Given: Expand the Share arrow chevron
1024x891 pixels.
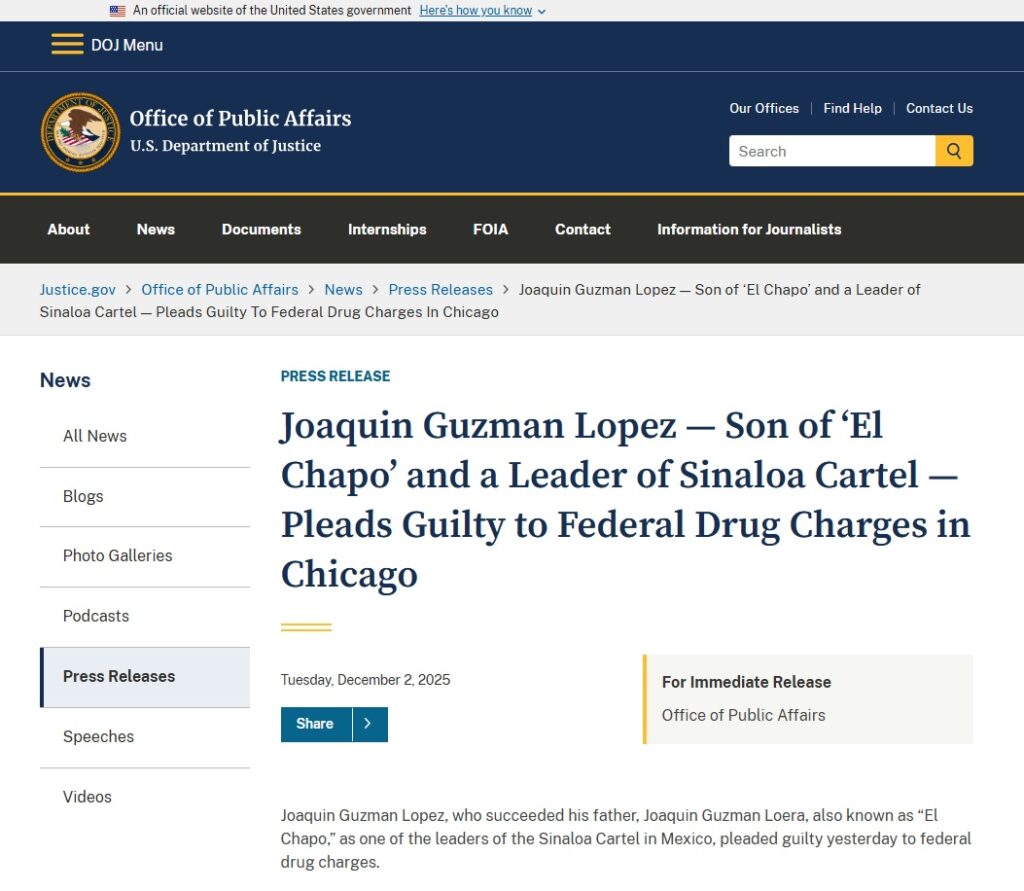Looking at the screenshot, I should [x=370, y=724].
